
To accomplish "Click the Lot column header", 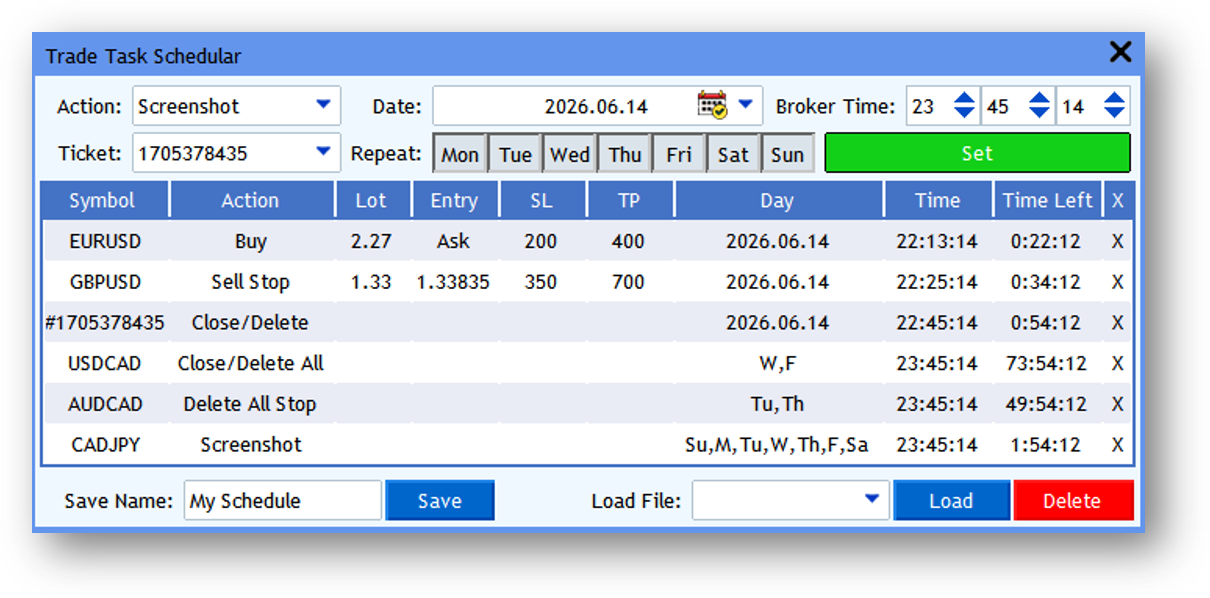I will click(x=371, y=200).
